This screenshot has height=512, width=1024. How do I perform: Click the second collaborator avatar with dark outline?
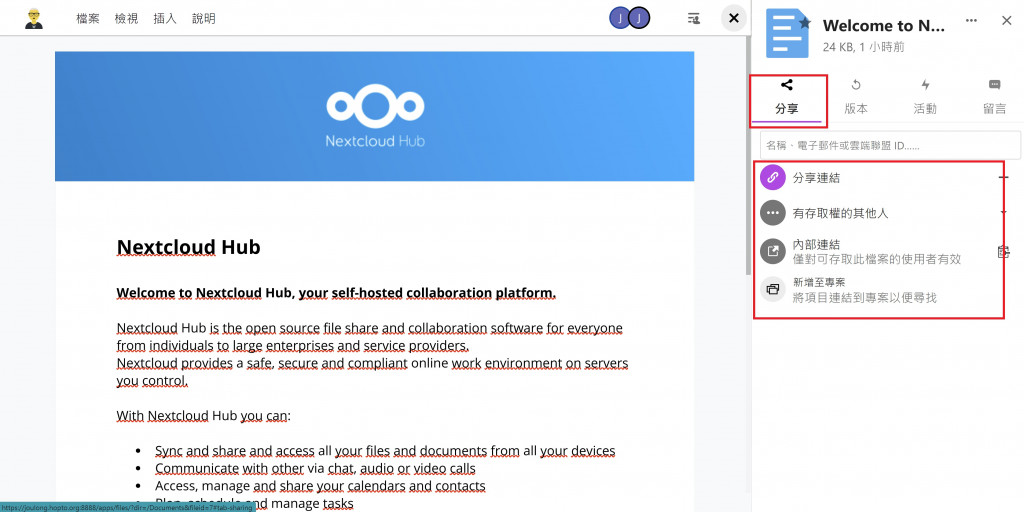click(x=639, y=18)
